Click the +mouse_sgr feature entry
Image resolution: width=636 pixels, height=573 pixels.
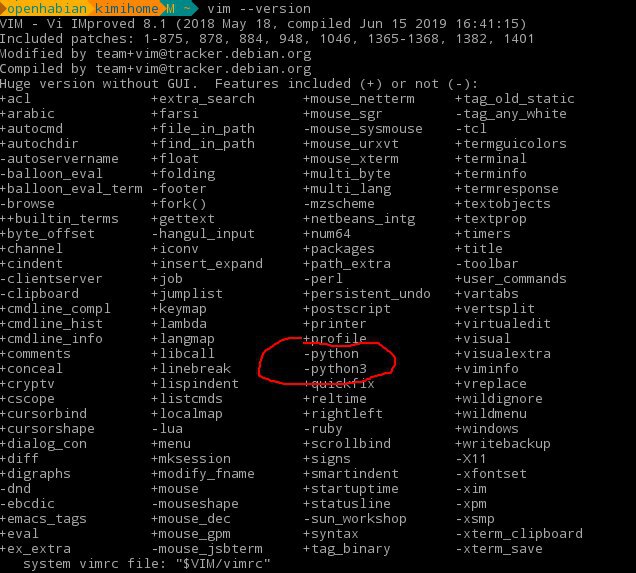[x=343, y=114]
